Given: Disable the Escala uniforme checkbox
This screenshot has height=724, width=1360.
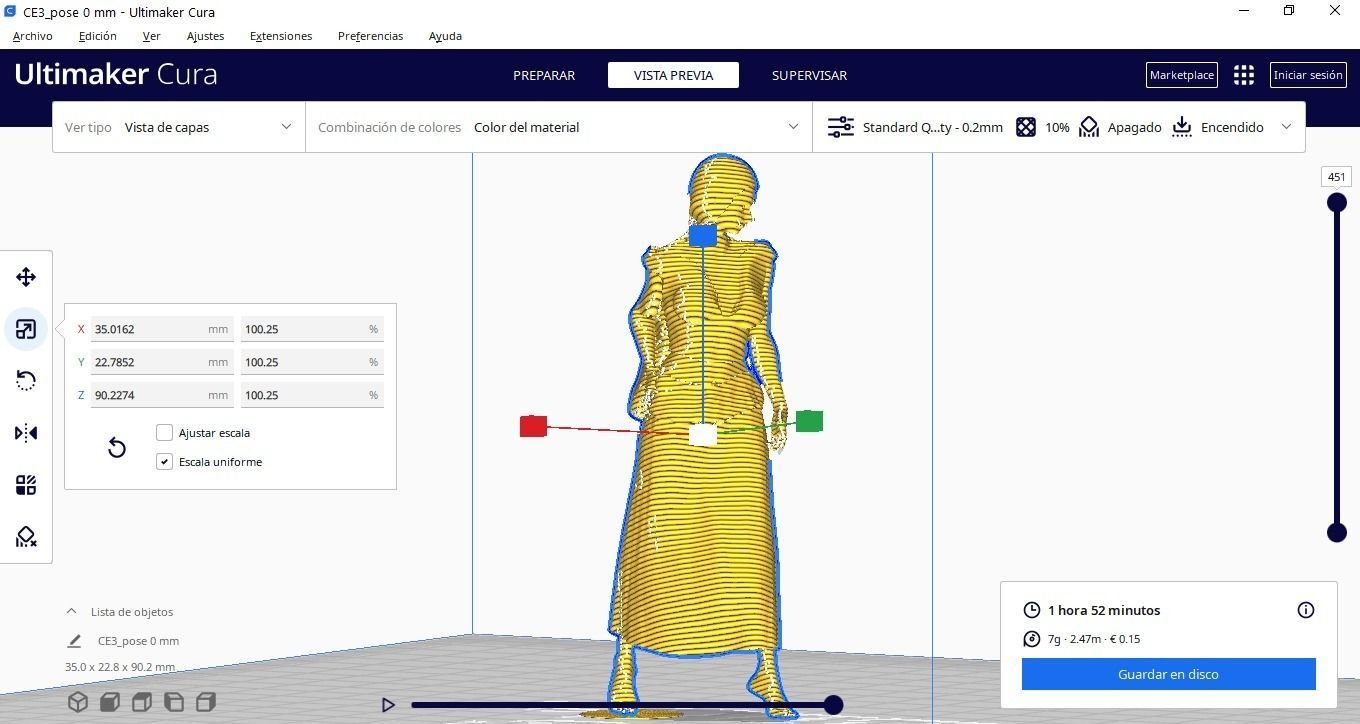Looking at the screenshot, I should click(165, 462).
